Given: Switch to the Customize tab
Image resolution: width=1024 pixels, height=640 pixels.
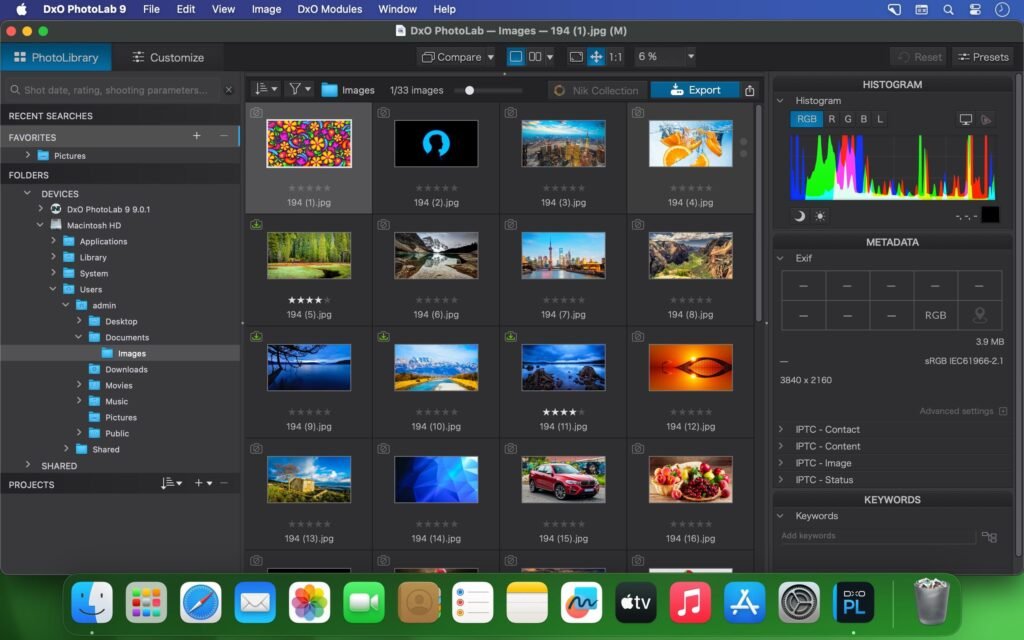Looking at the screenshot, I should pos(169,57).
